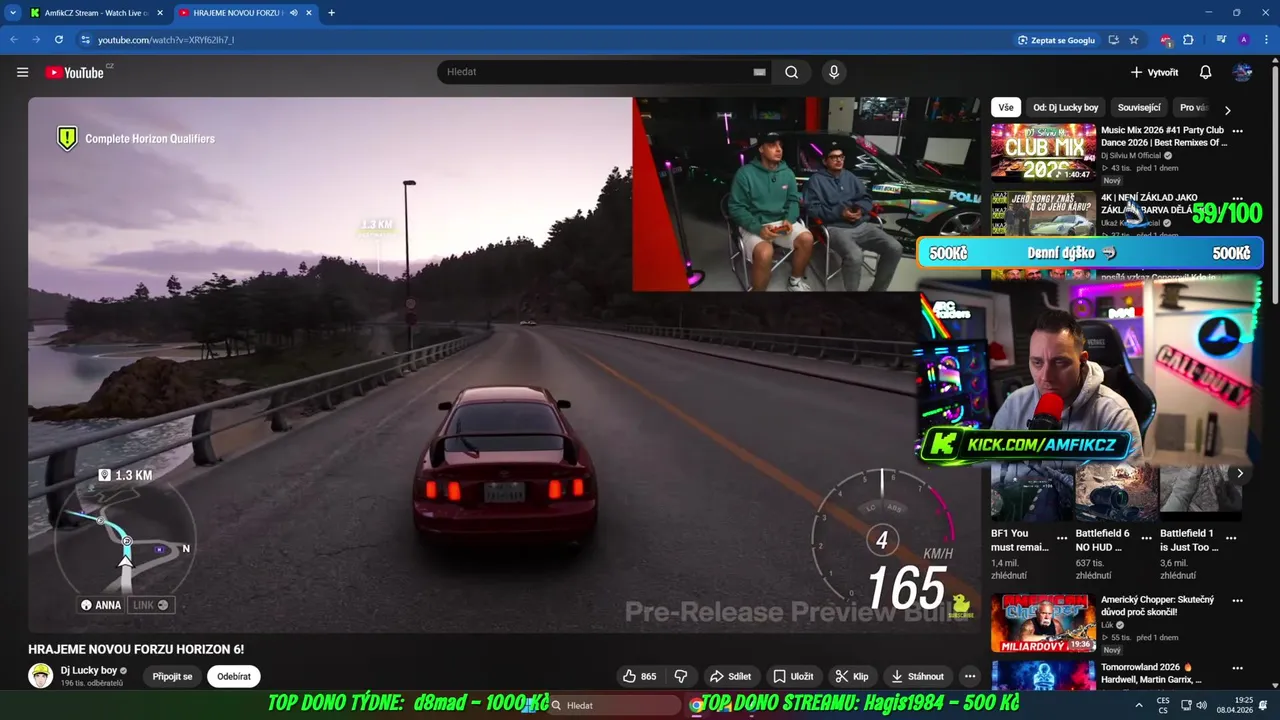Close the AmfikCZ Stream tab

pos(160,13)
